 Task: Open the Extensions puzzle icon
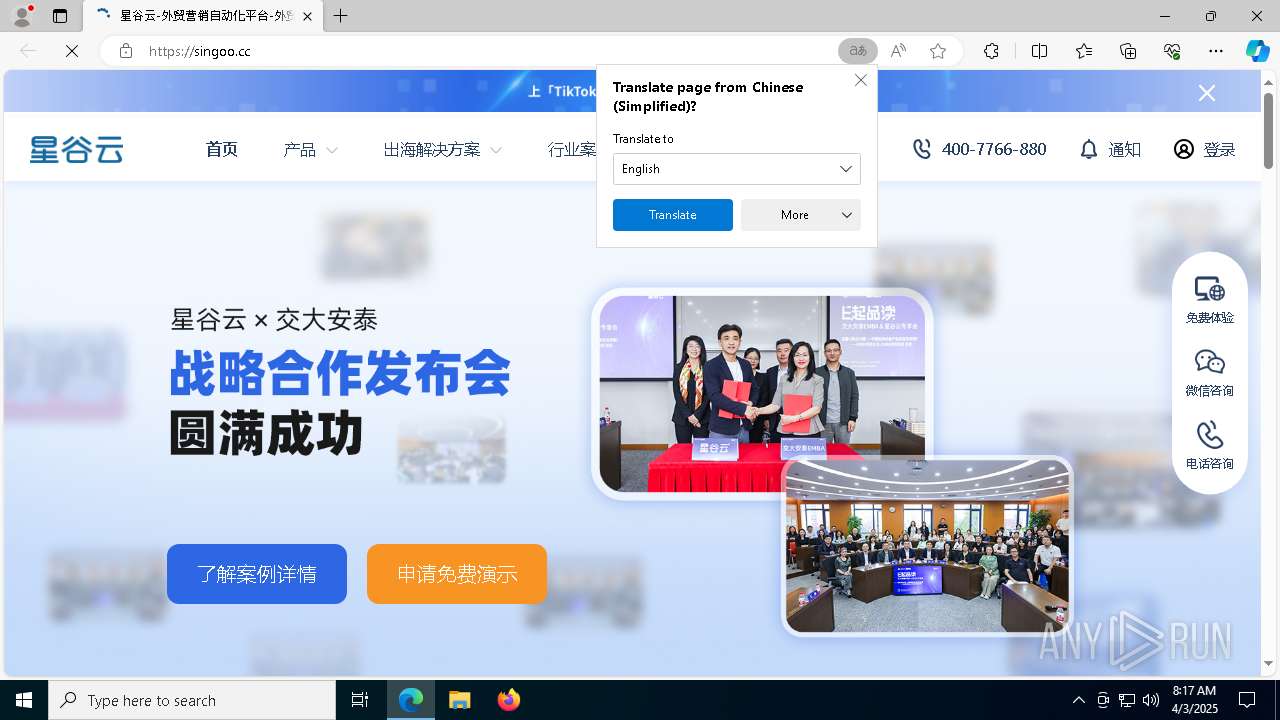tap(991, 51)
